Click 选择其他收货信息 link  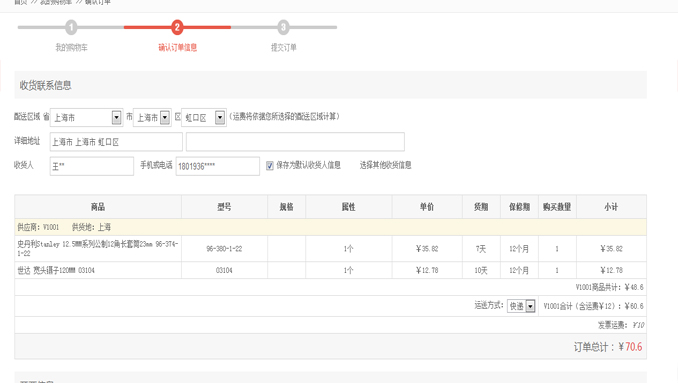tap(385, 165)
